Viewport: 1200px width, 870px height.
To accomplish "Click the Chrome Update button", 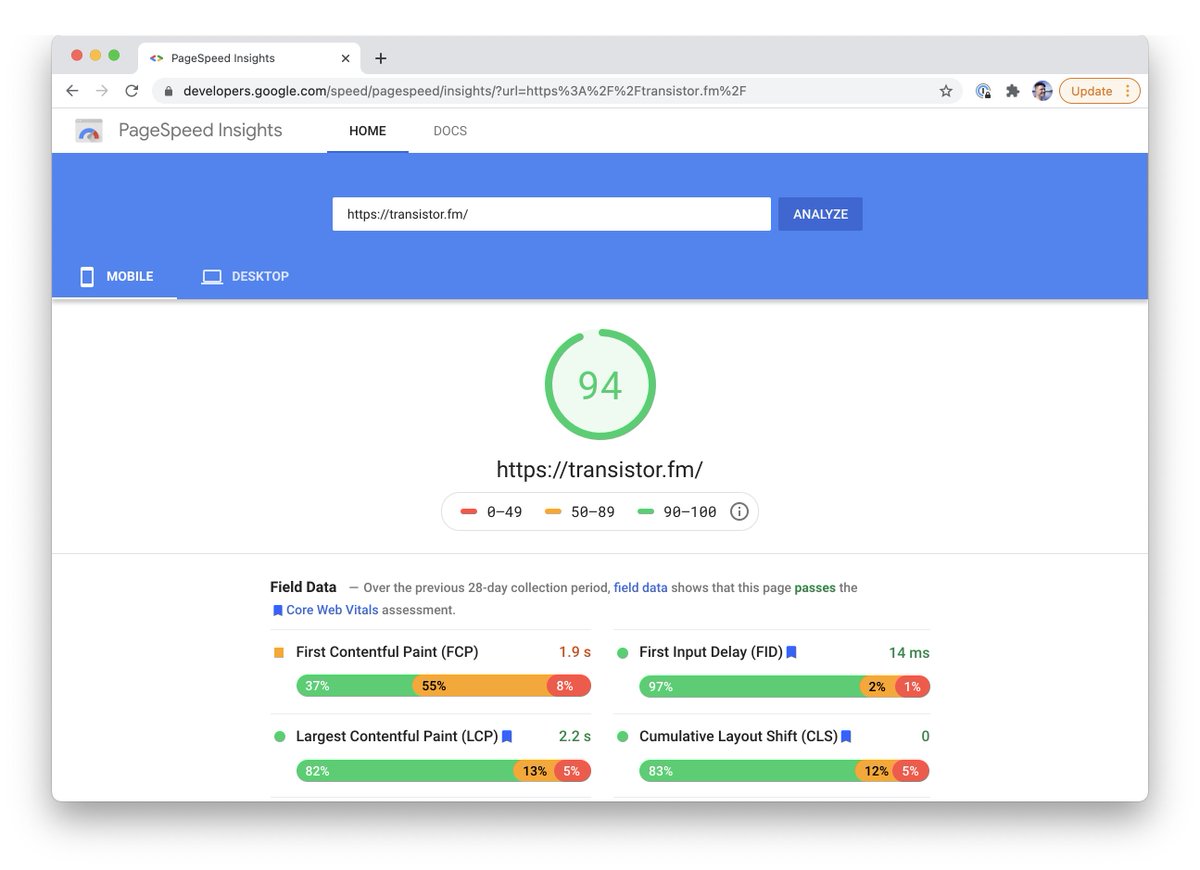I will (1099, 91).
